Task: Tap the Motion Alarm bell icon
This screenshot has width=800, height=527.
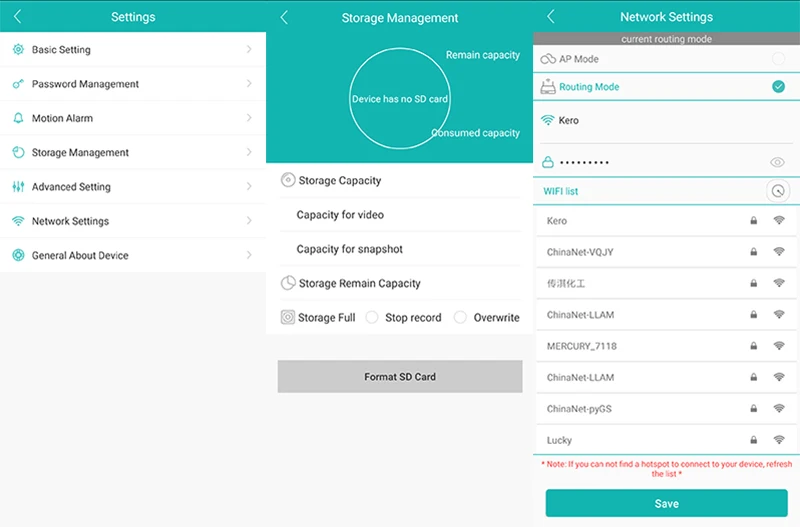Action: 18,118
